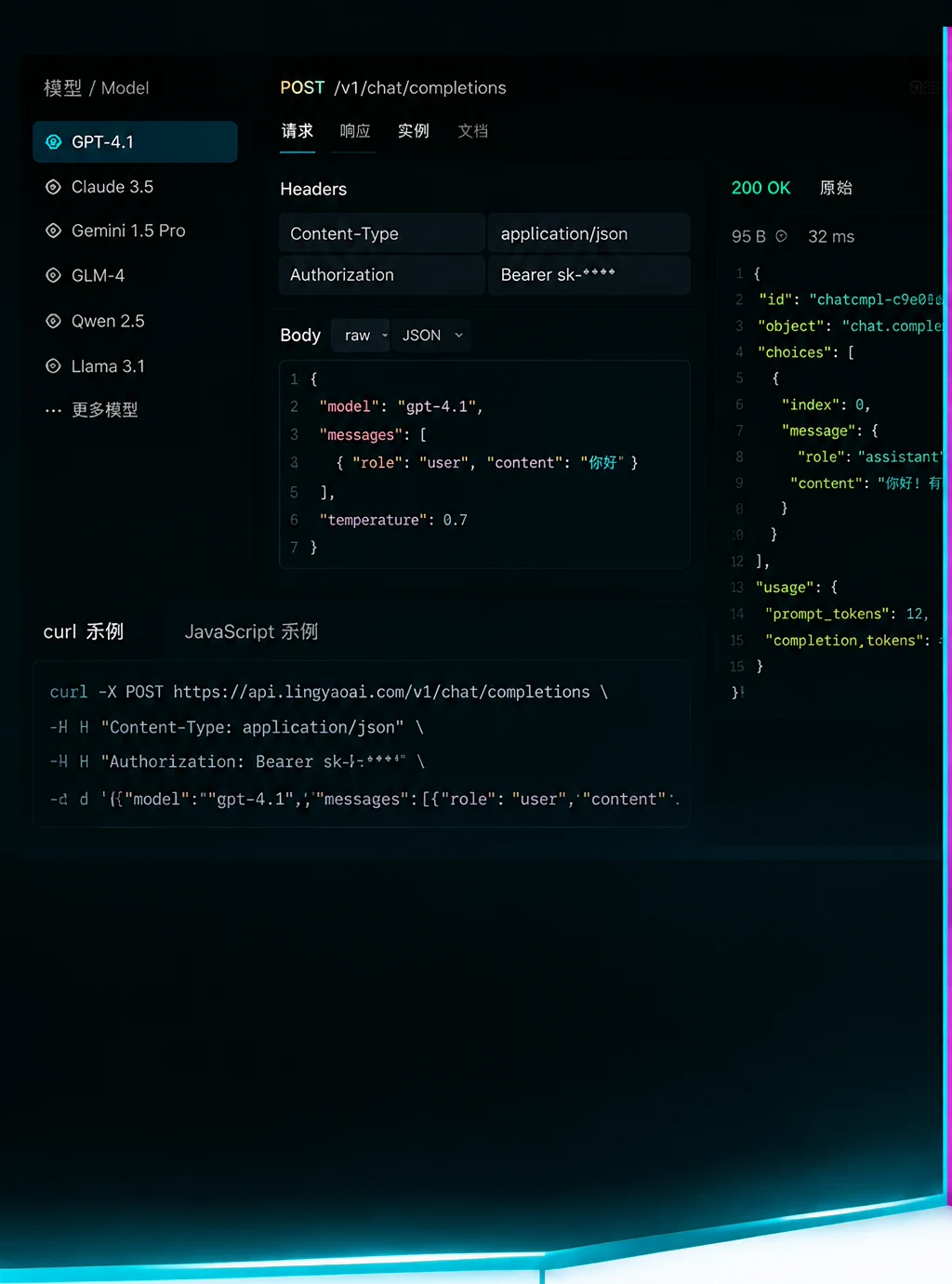Click the curl -X POST URL line
This screenshot has height=1284, width=952.
coord(329,693)
